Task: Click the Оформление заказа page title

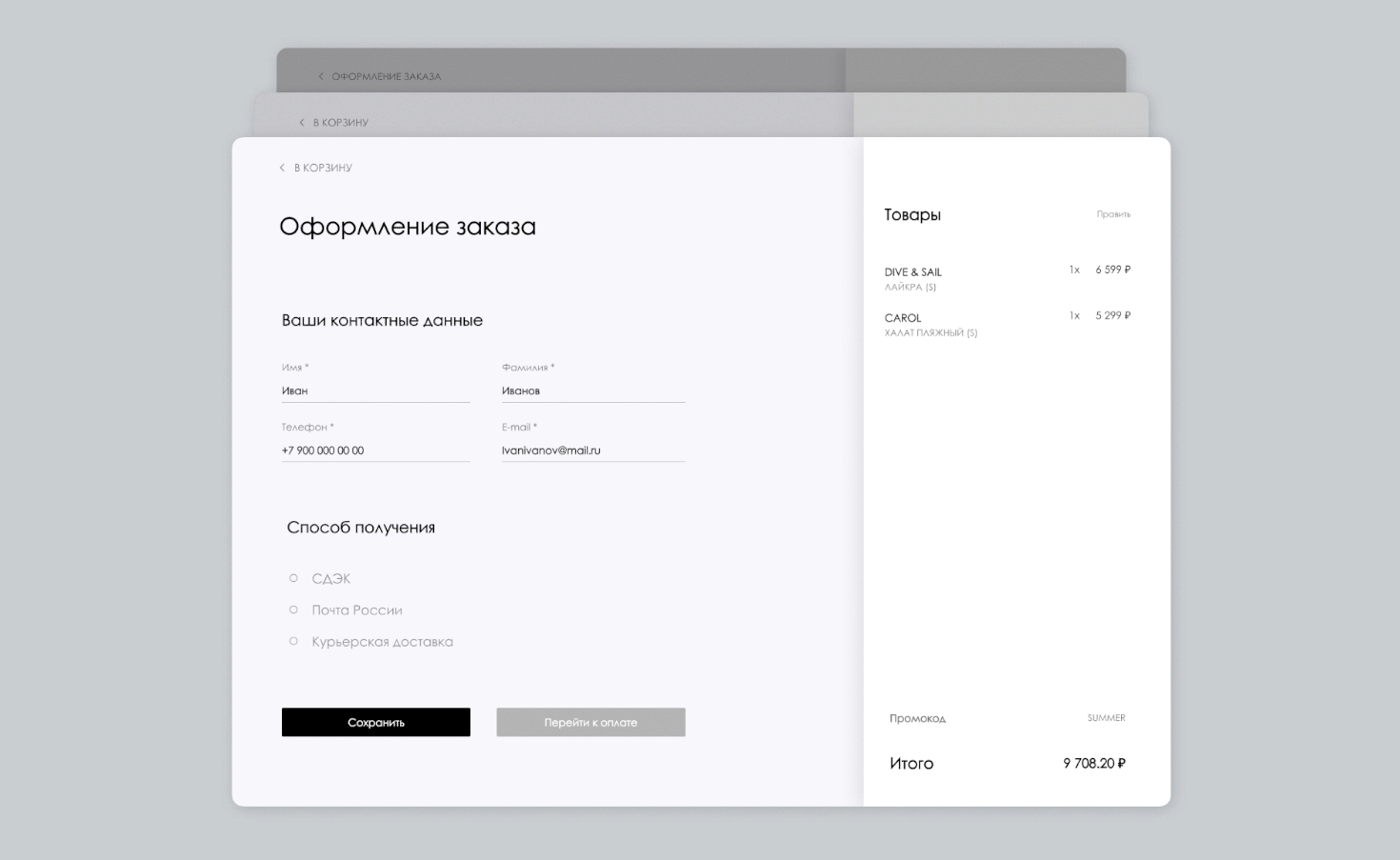Action: click(408, 227)
